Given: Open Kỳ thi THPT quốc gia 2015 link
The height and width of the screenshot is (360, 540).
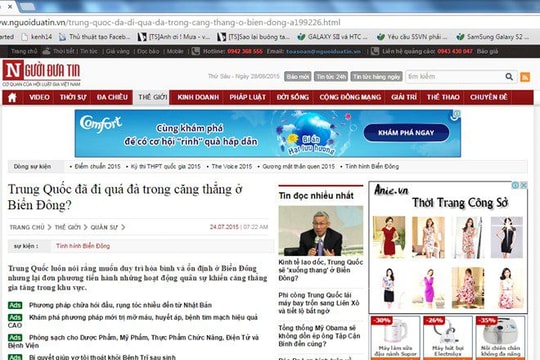Looking at the screenshot, I should tap(166, 166).
